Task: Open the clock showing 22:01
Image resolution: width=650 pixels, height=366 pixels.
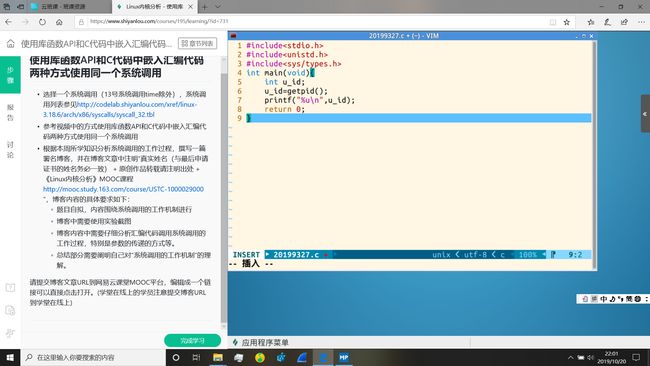Action: [612, 357]
